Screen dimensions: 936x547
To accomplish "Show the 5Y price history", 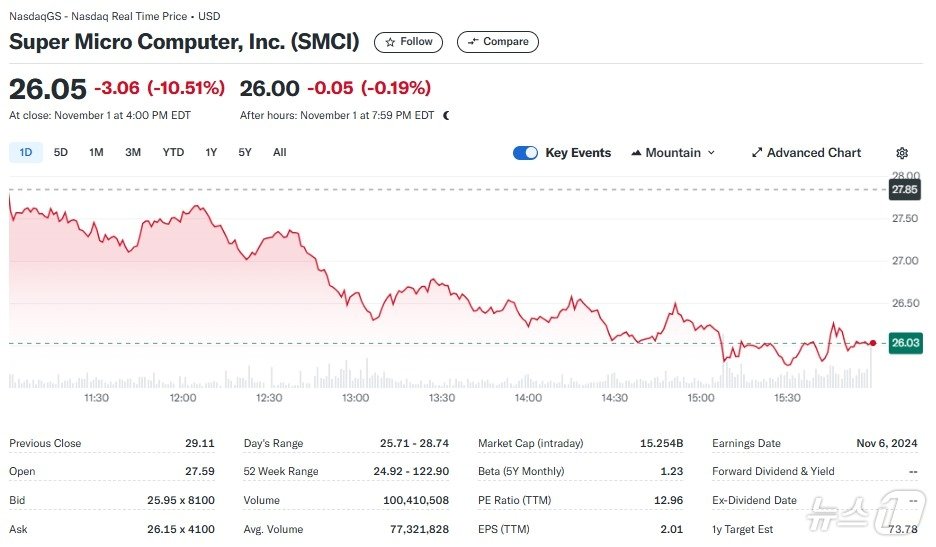I will [x=245, y=152].
